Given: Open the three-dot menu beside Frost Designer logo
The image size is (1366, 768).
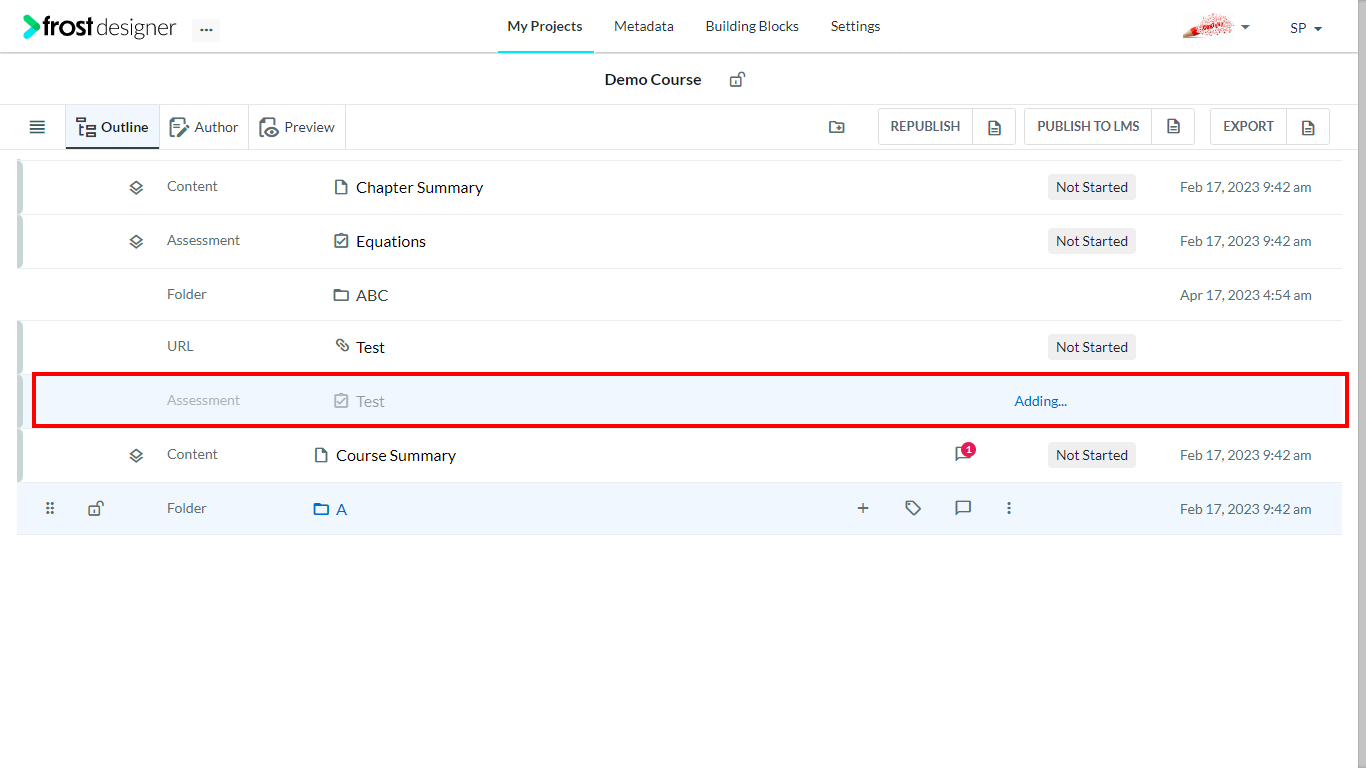Looking at the screenshot, I should pos(206,30).
